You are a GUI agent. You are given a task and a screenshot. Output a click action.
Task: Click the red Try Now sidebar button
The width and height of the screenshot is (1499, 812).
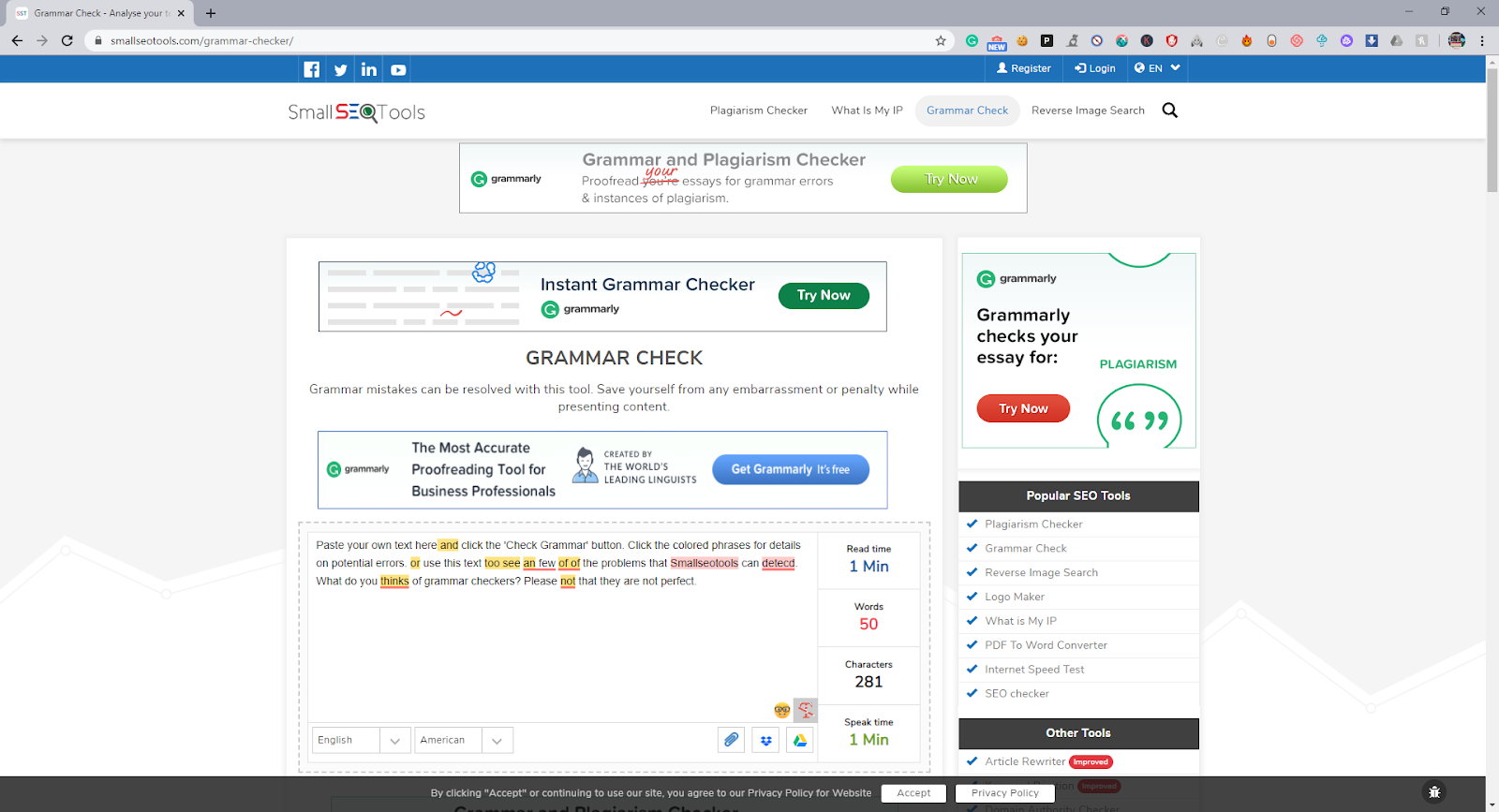(x=1023, y=408)
